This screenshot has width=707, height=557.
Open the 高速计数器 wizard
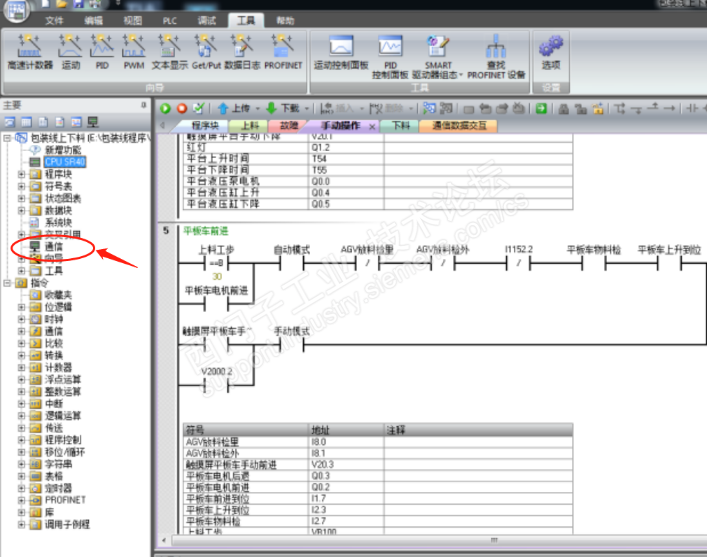30,52
